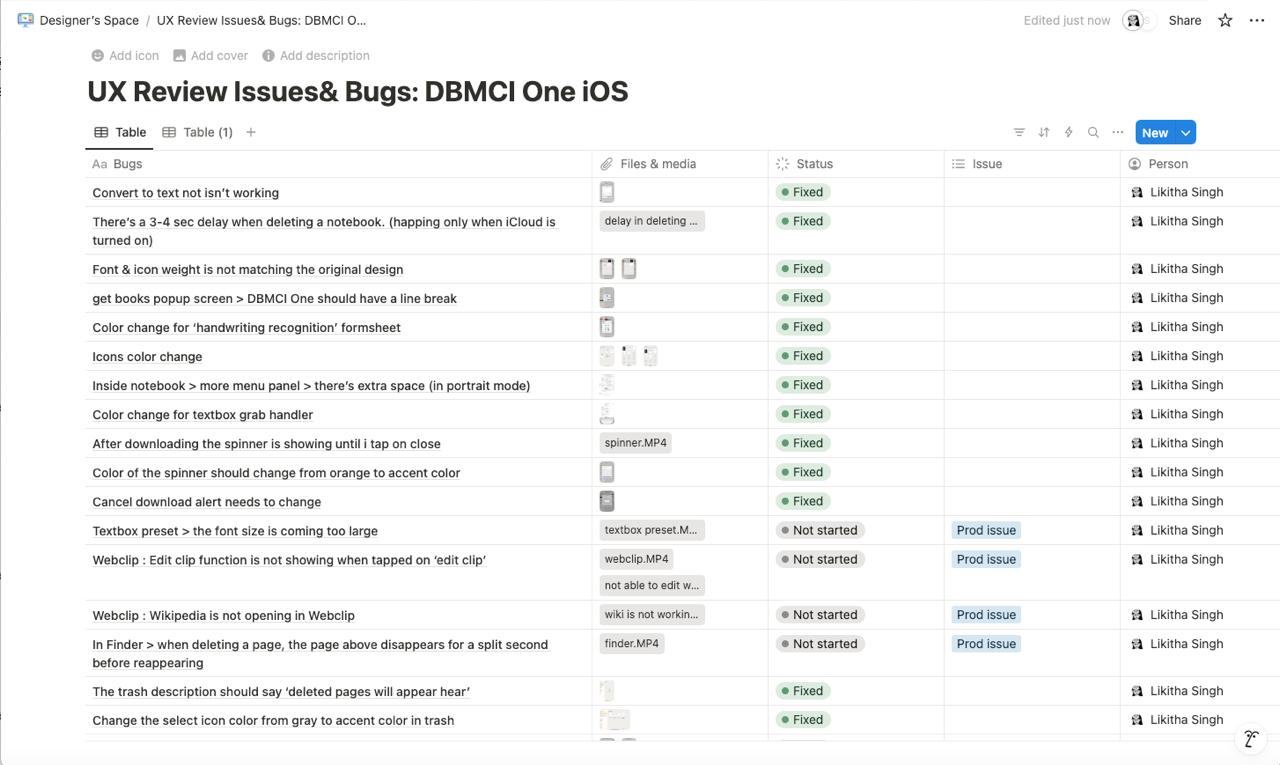
Task: Open finder.MP4 file attachment
Action: pos(631,644)
